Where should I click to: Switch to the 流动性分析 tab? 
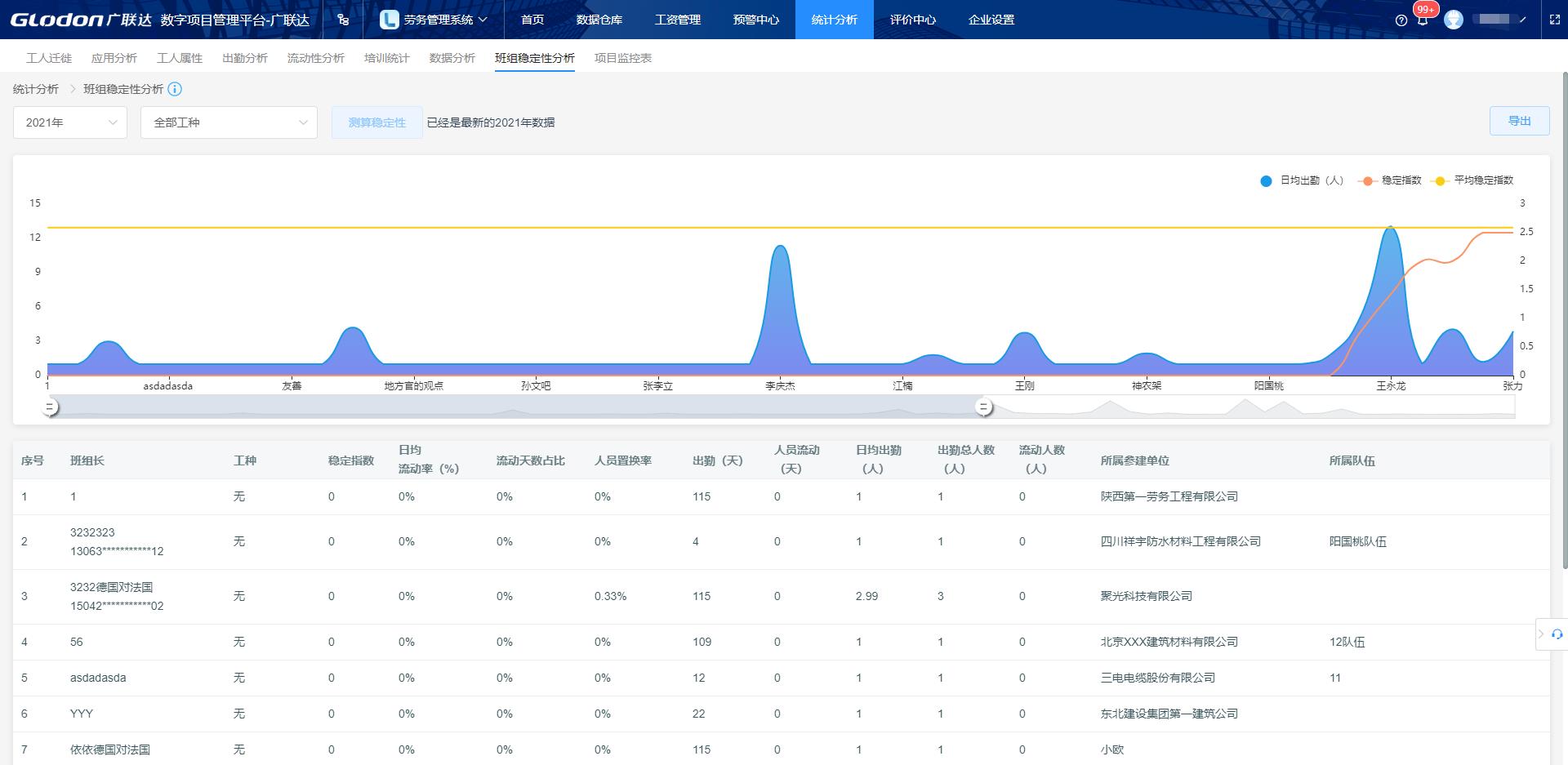(x=315, y=58)
